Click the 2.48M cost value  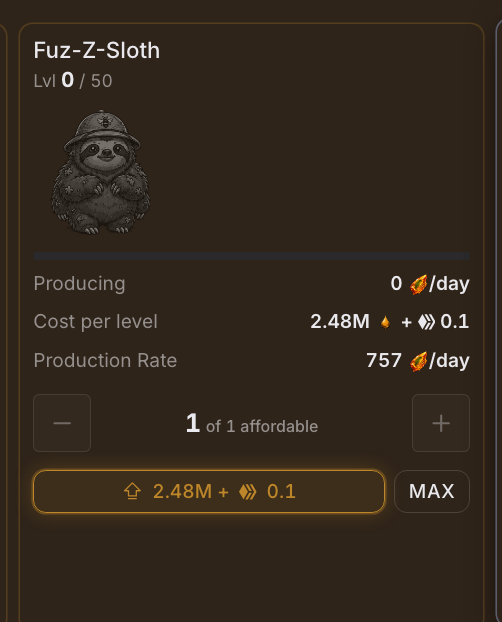click(340, 321)
